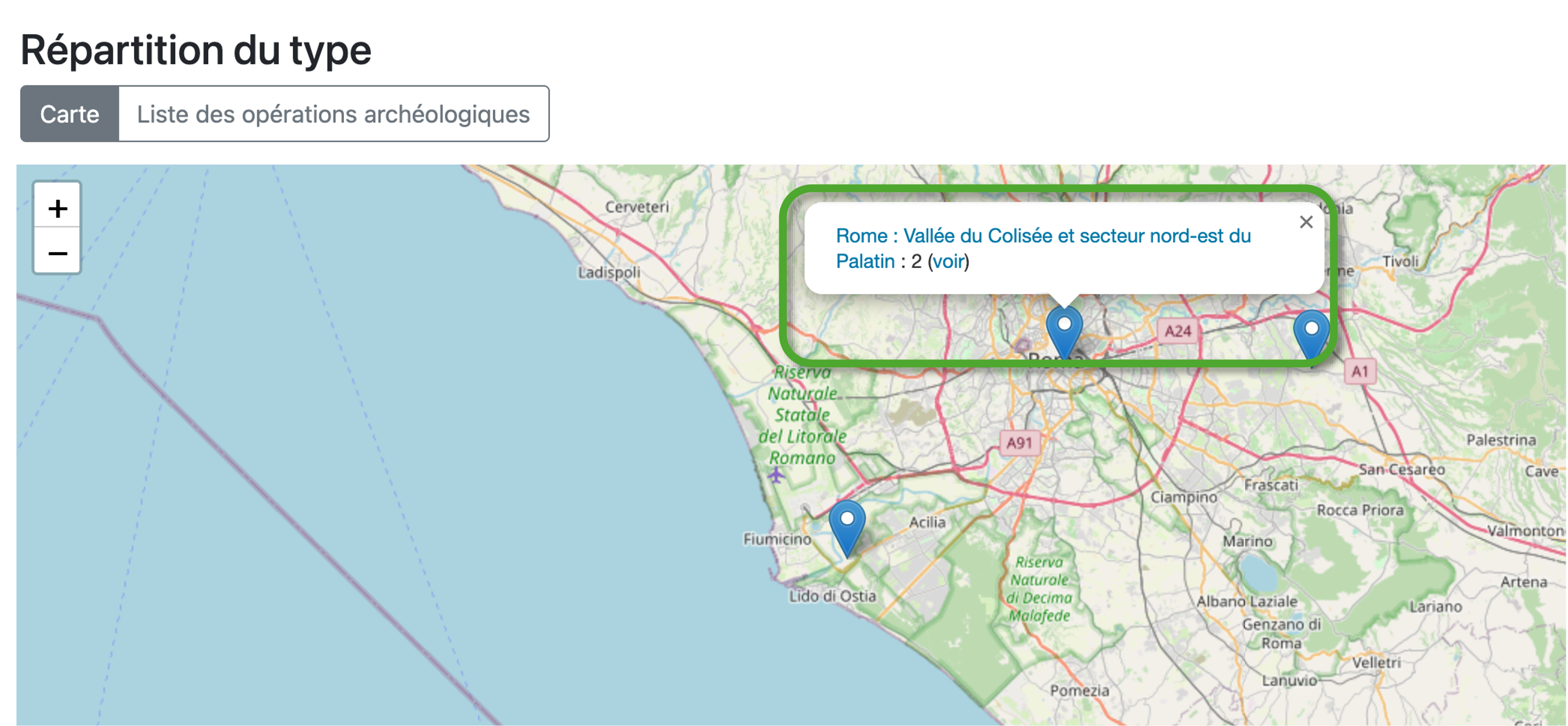Click the Ladispoli label on the map

608,272
